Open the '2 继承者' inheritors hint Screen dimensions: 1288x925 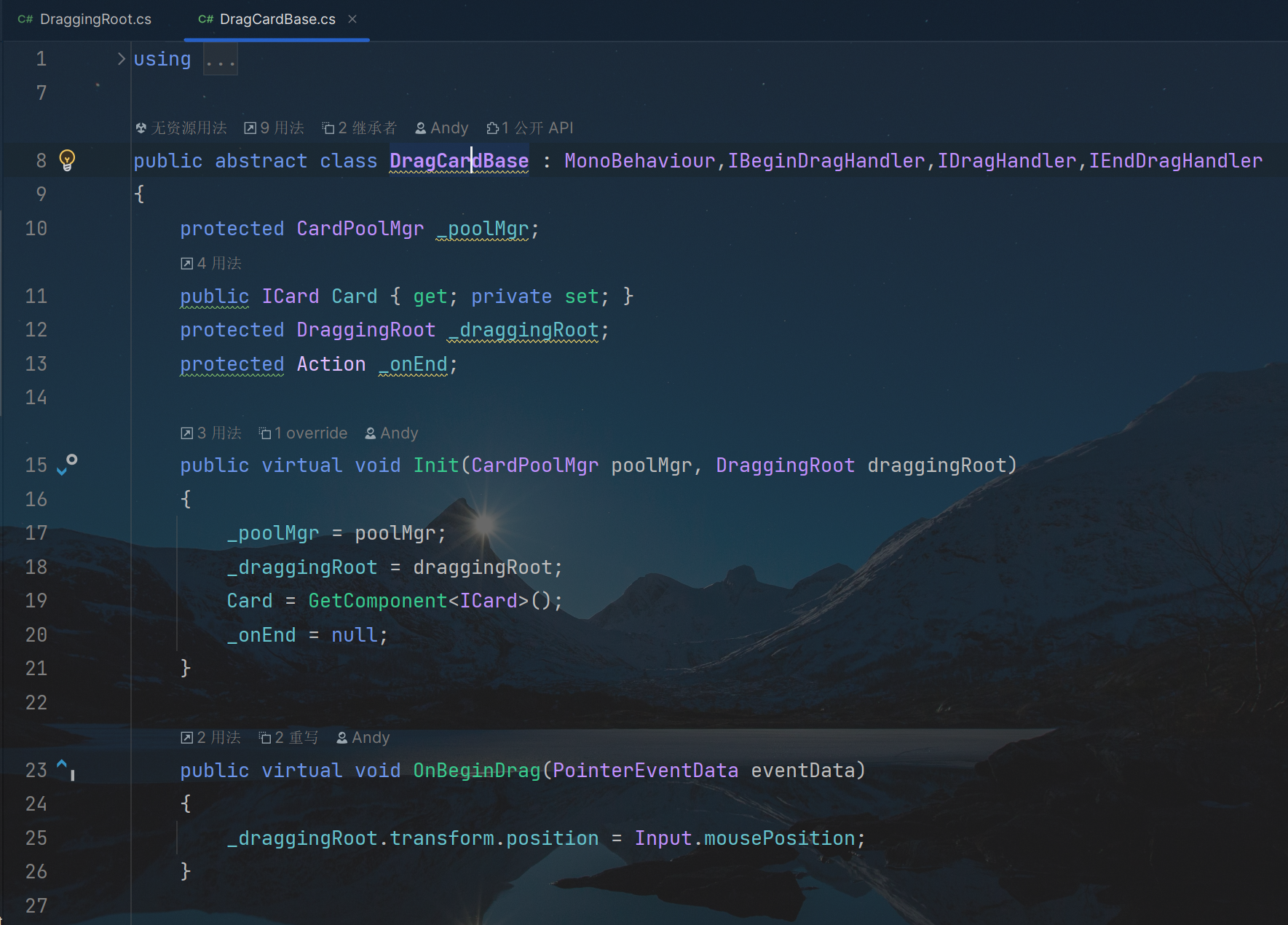click(360, 128)
